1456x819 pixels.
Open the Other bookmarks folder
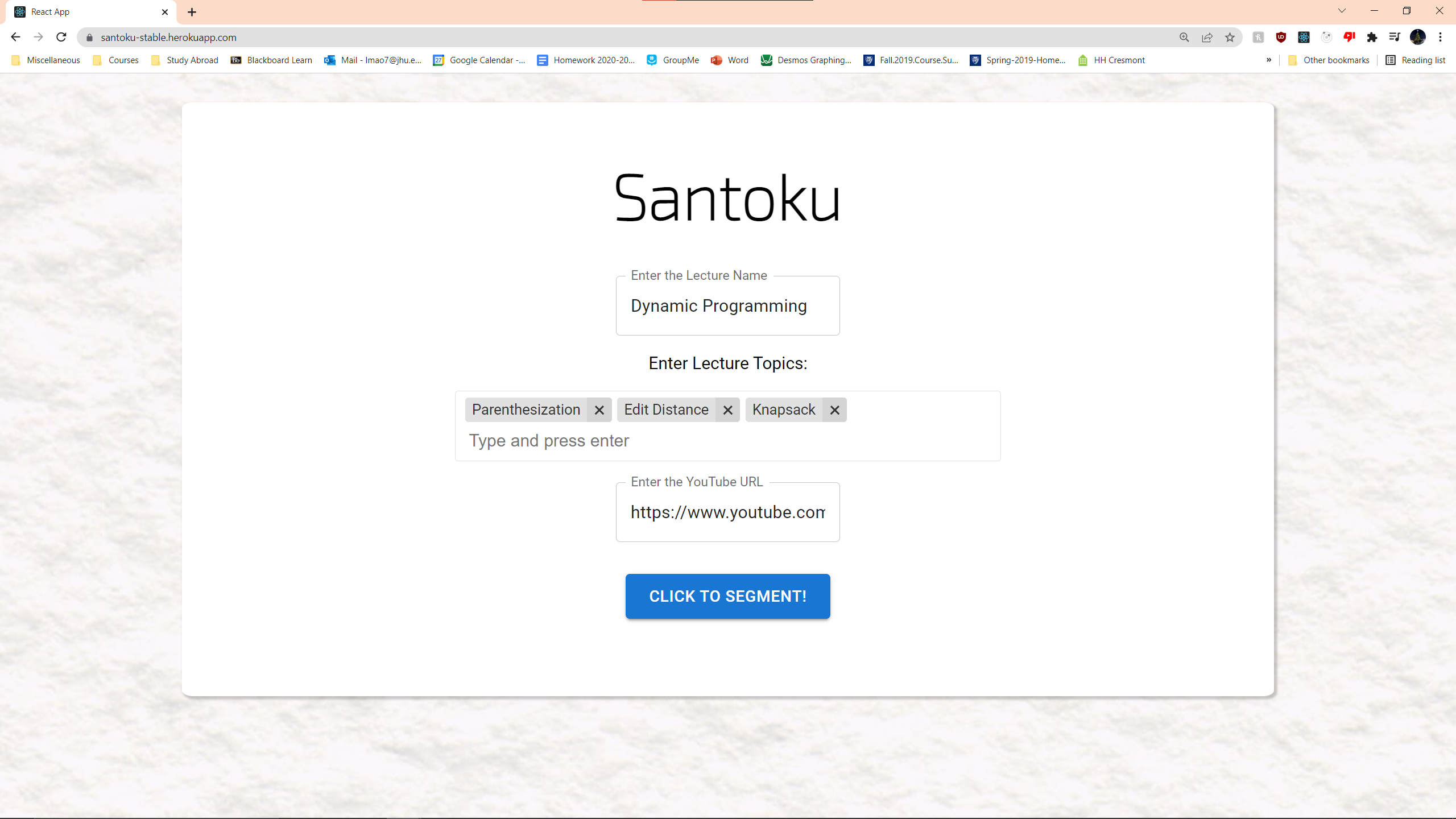coord(1329,60)
